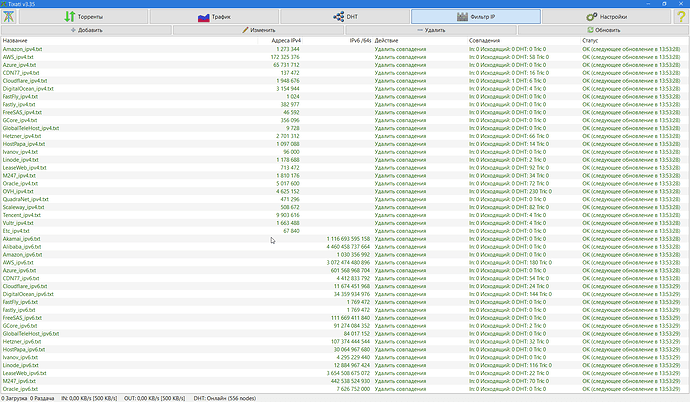Sort by the IPv6 /64s column header
This screenshot has height=402, width=690.
[338, 40]
